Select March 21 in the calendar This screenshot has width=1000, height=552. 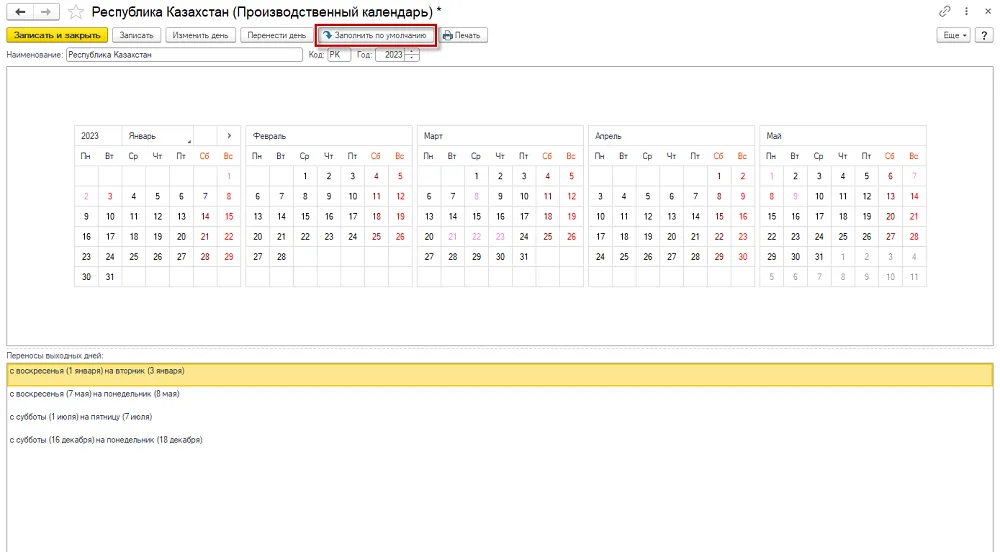click(453, 236)
